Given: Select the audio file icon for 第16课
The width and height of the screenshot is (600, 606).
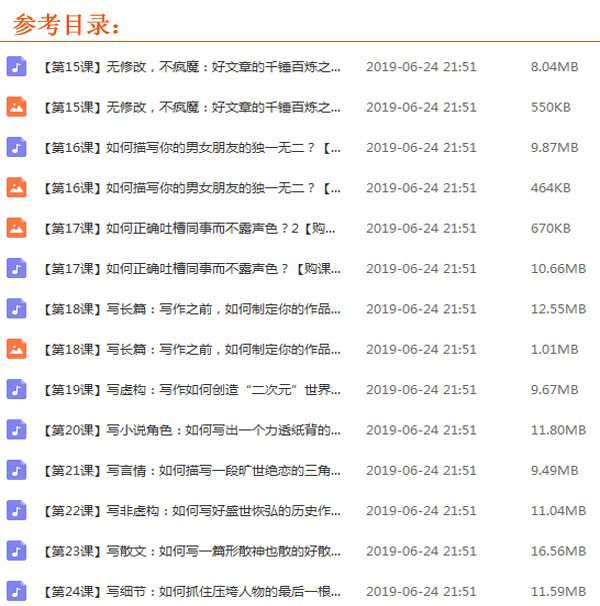Looking at the screenshot, I should [16, 147].
